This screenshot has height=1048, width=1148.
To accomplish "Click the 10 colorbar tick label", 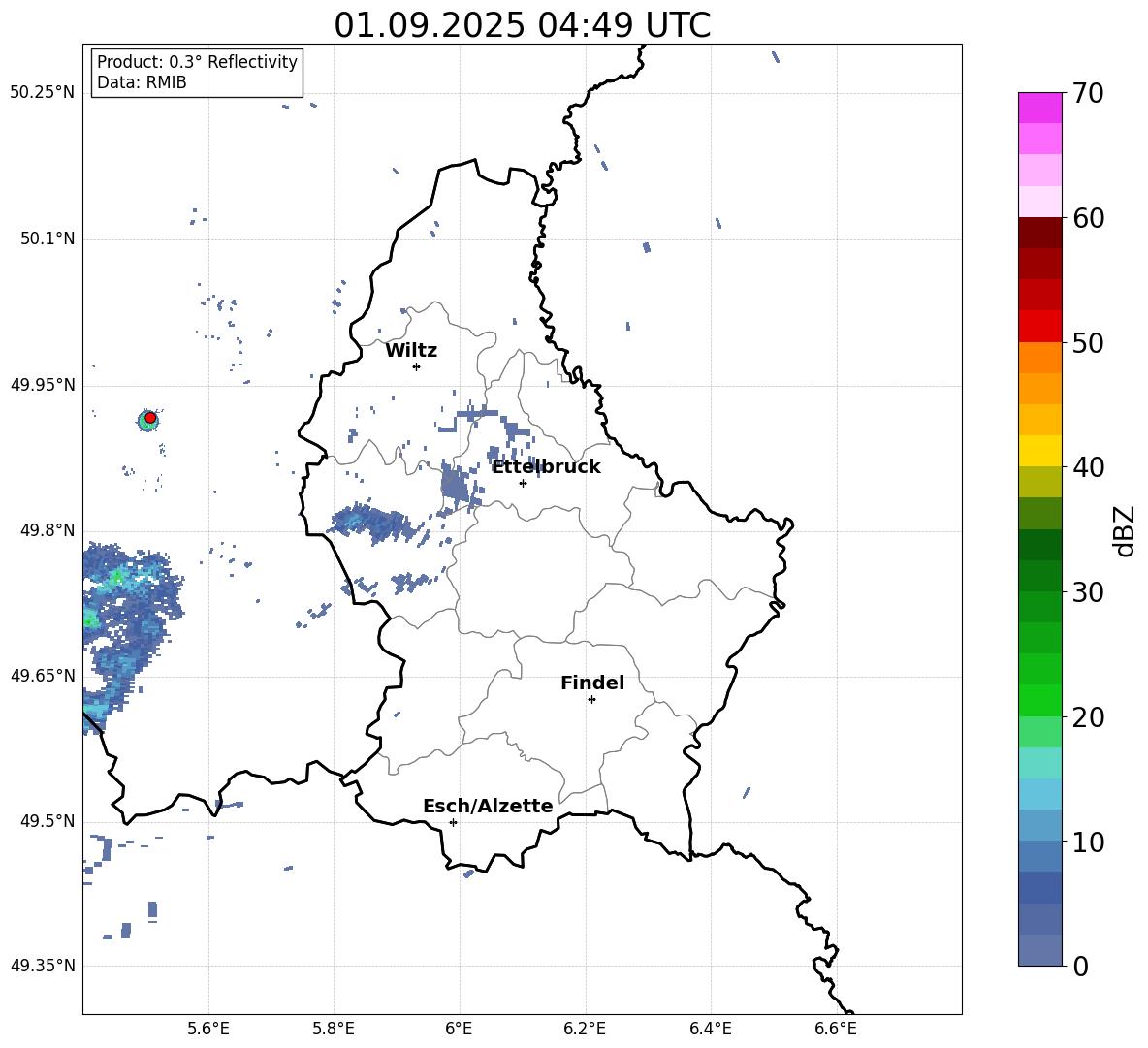I will click(x=1088, y=842).
